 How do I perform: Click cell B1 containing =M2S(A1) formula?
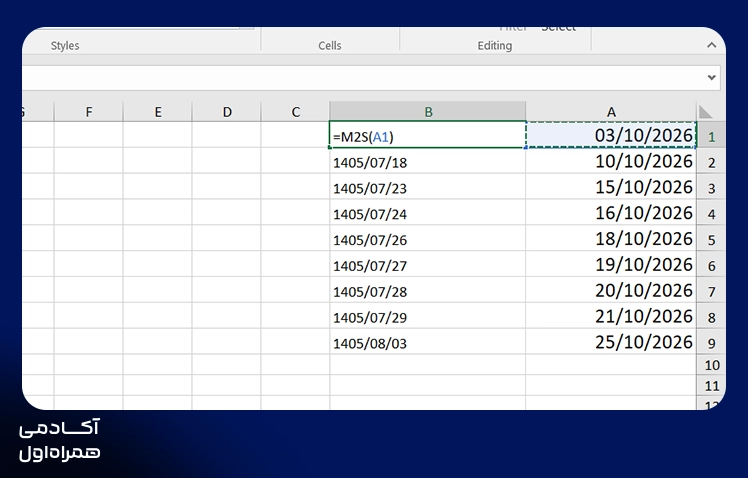point(428,135)
